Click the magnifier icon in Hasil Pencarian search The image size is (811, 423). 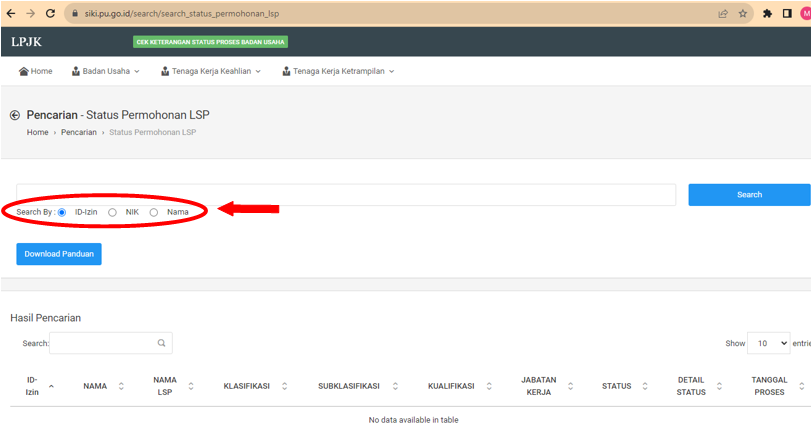tap(161, 343)
